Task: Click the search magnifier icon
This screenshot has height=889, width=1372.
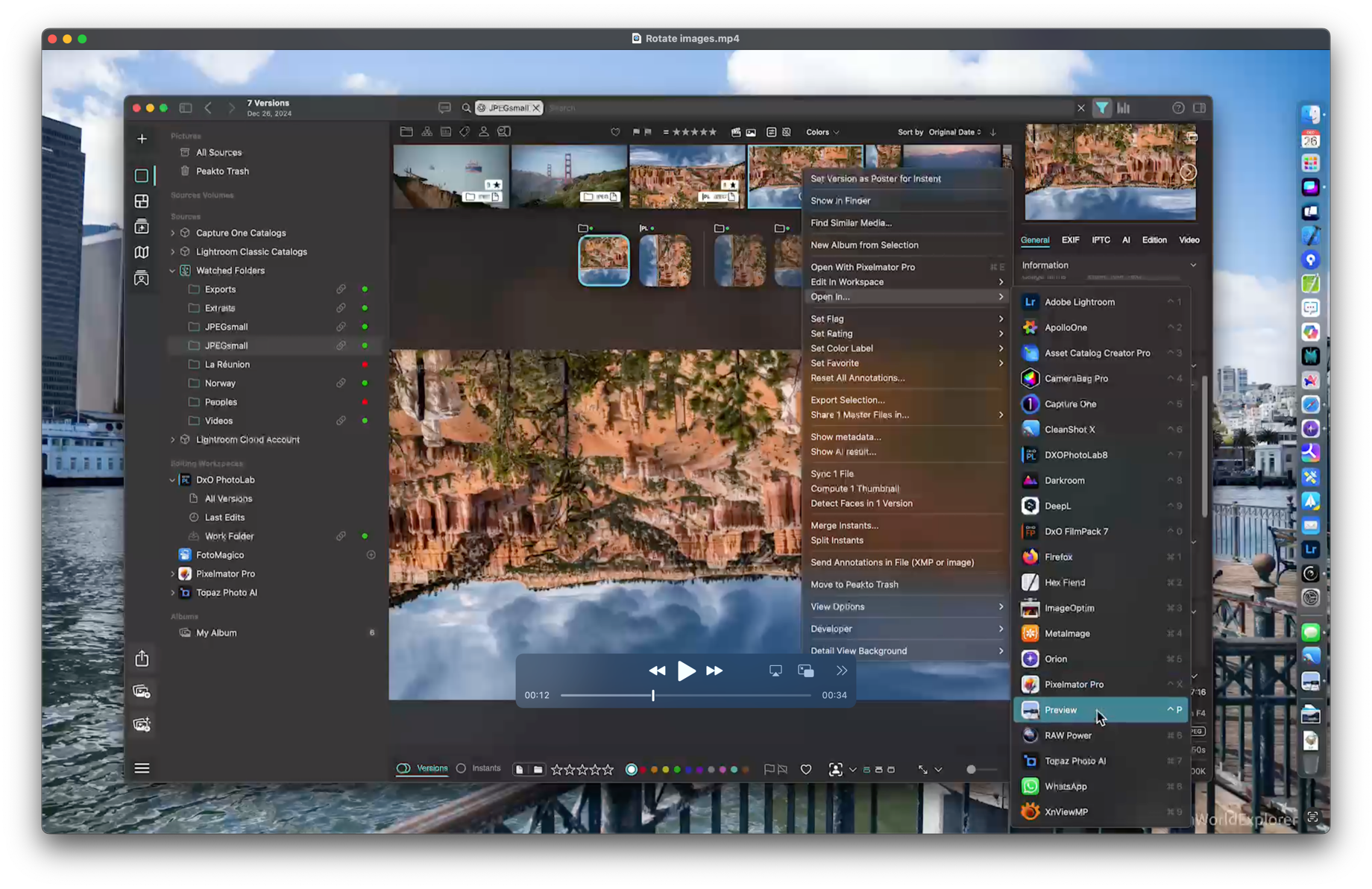Action: pyautogui.click(x=466, y=108)
